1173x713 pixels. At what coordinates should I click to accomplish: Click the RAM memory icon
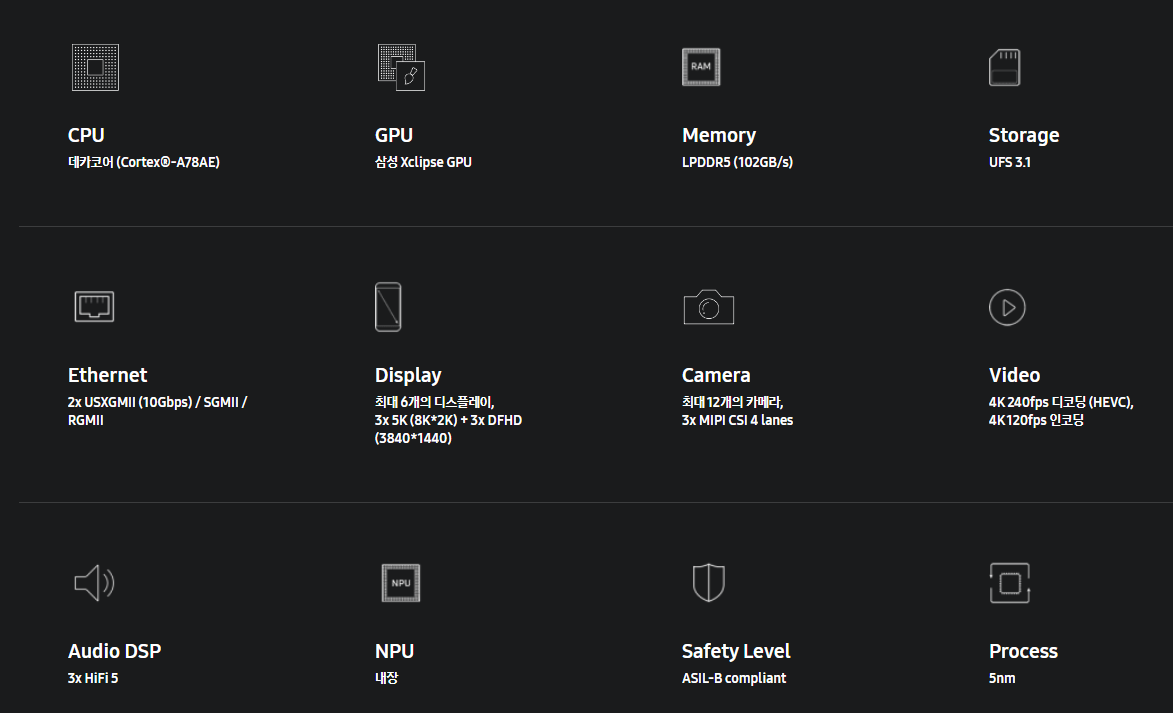(x=701, y=67)
